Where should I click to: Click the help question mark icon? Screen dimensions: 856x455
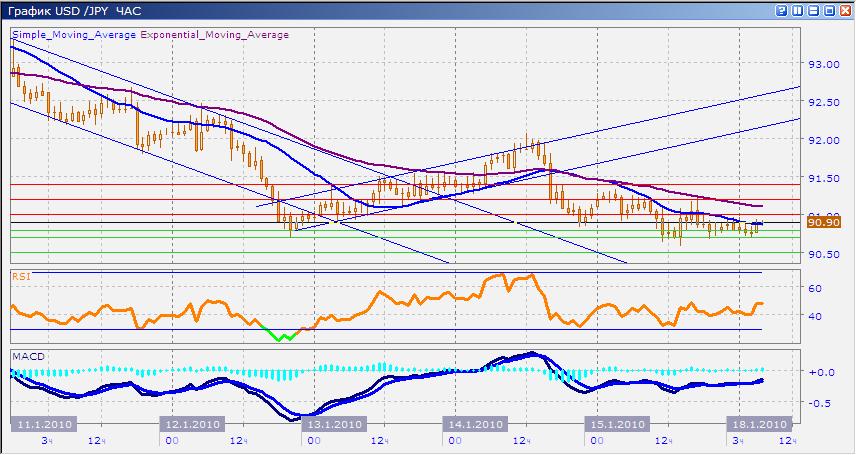(782, 10)
